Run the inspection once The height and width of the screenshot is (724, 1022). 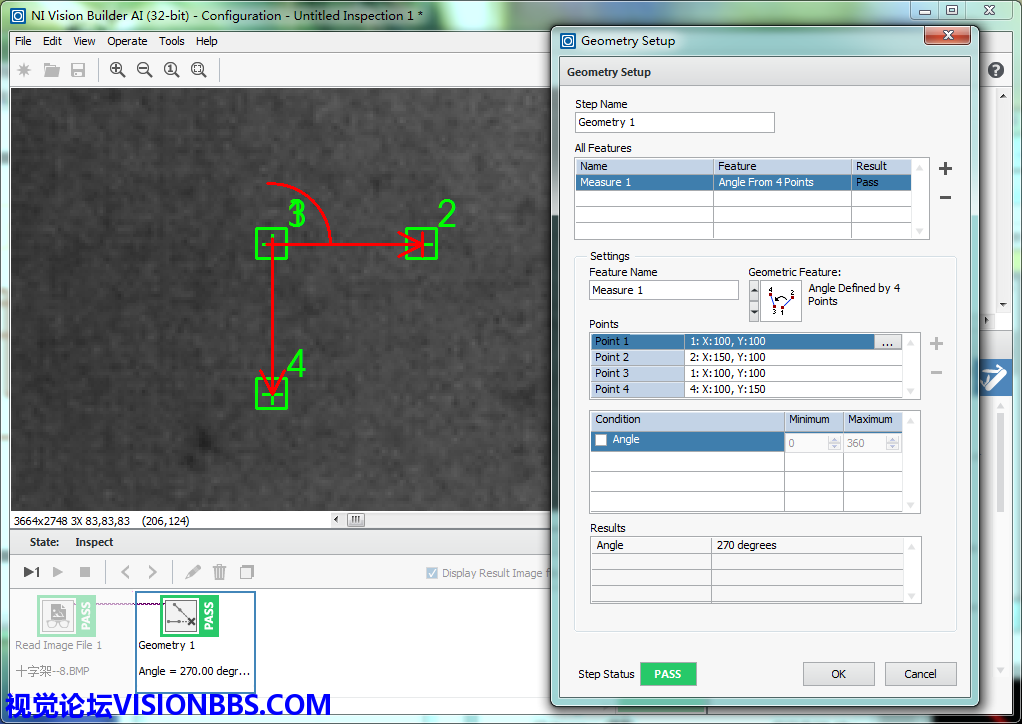(31, 572)
